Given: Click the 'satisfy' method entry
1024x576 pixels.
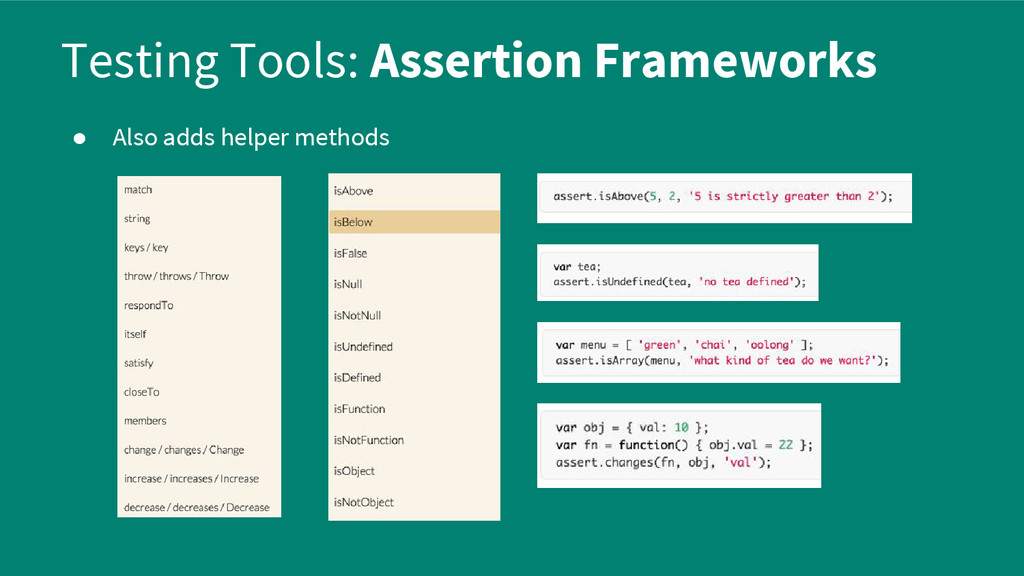Looking at the screenshot, I should tap(138, 363).
